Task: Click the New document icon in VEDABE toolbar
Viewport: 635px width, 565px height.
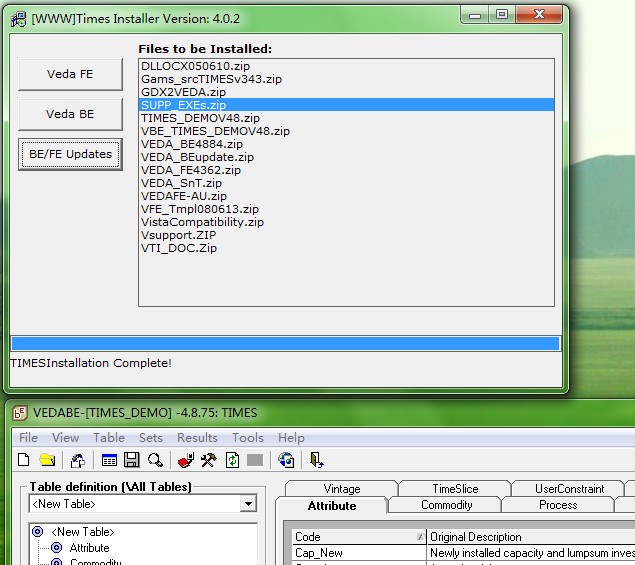Action: click(x=23, y=460)
